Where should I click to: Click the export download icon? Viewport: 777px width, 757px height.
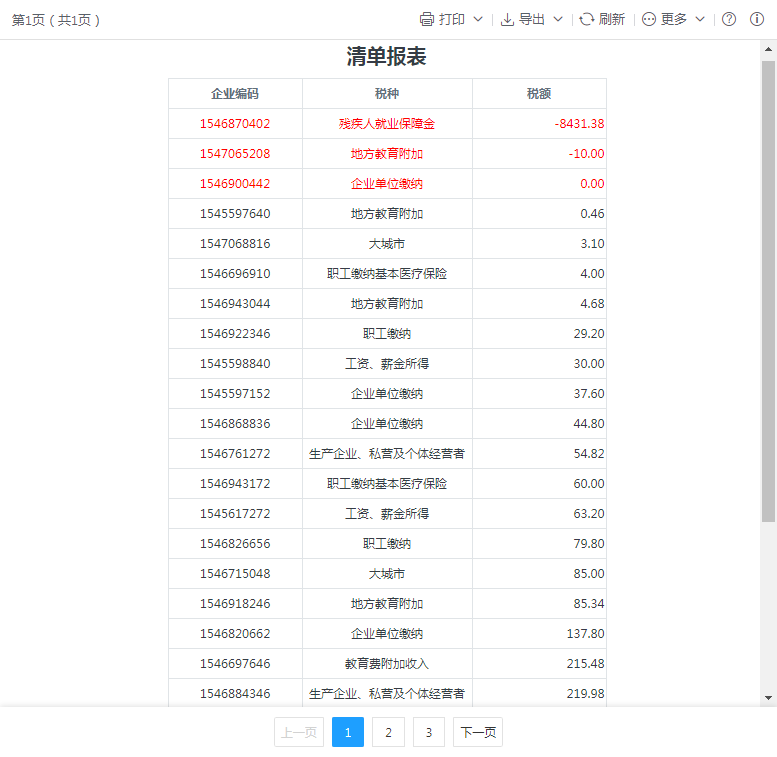pos(507,19)
